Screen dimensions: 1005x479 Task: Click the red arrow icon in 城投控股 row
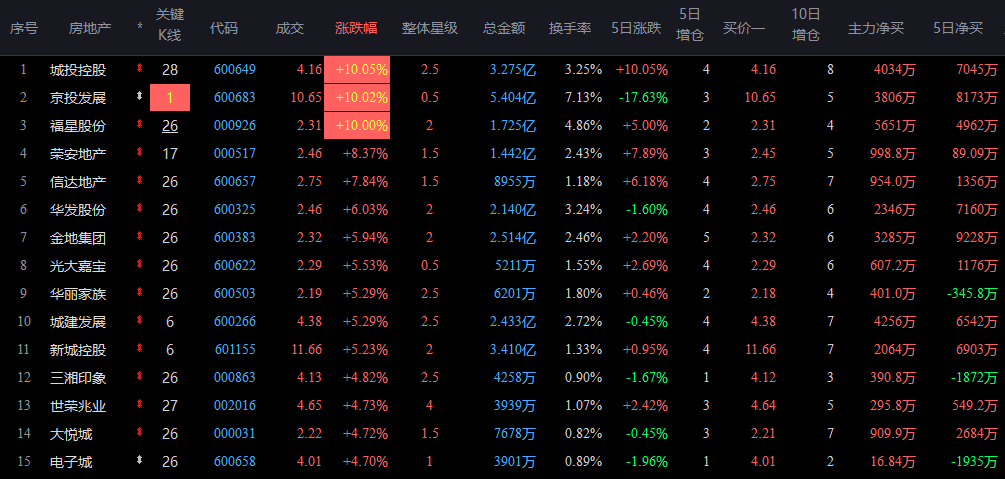pyautogui.click(x=140, y=69)
